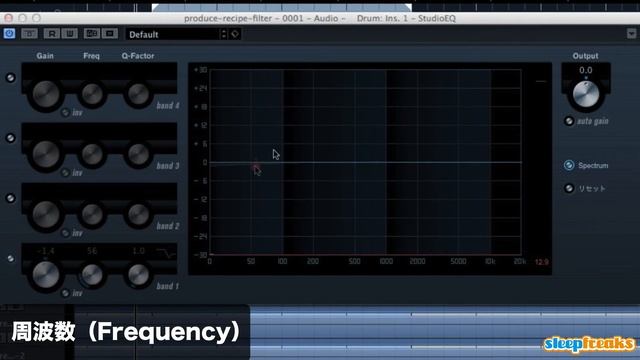Click the band 2 Freq knob
The image size is (640, 360).
[x=92, y=214]
